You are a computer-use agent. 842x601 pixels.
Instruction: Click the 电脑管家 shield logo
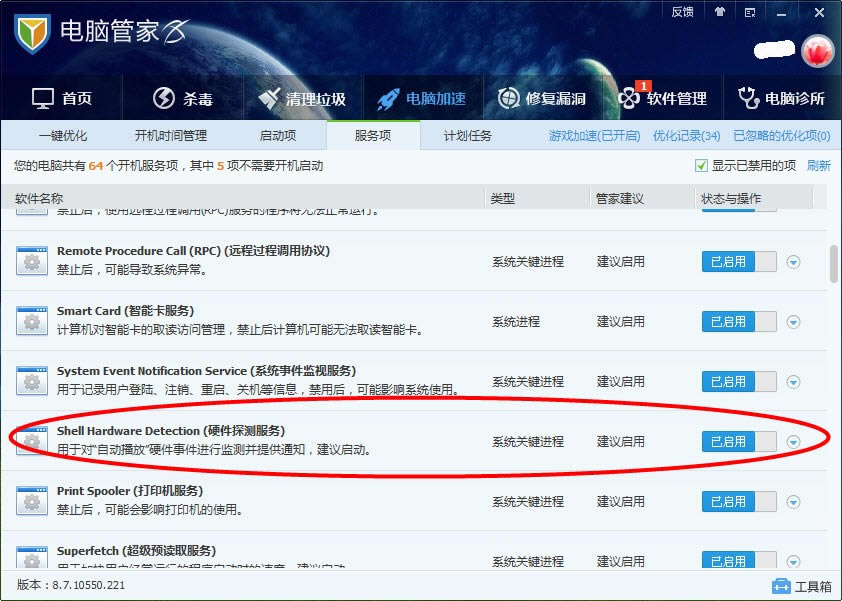32,33
